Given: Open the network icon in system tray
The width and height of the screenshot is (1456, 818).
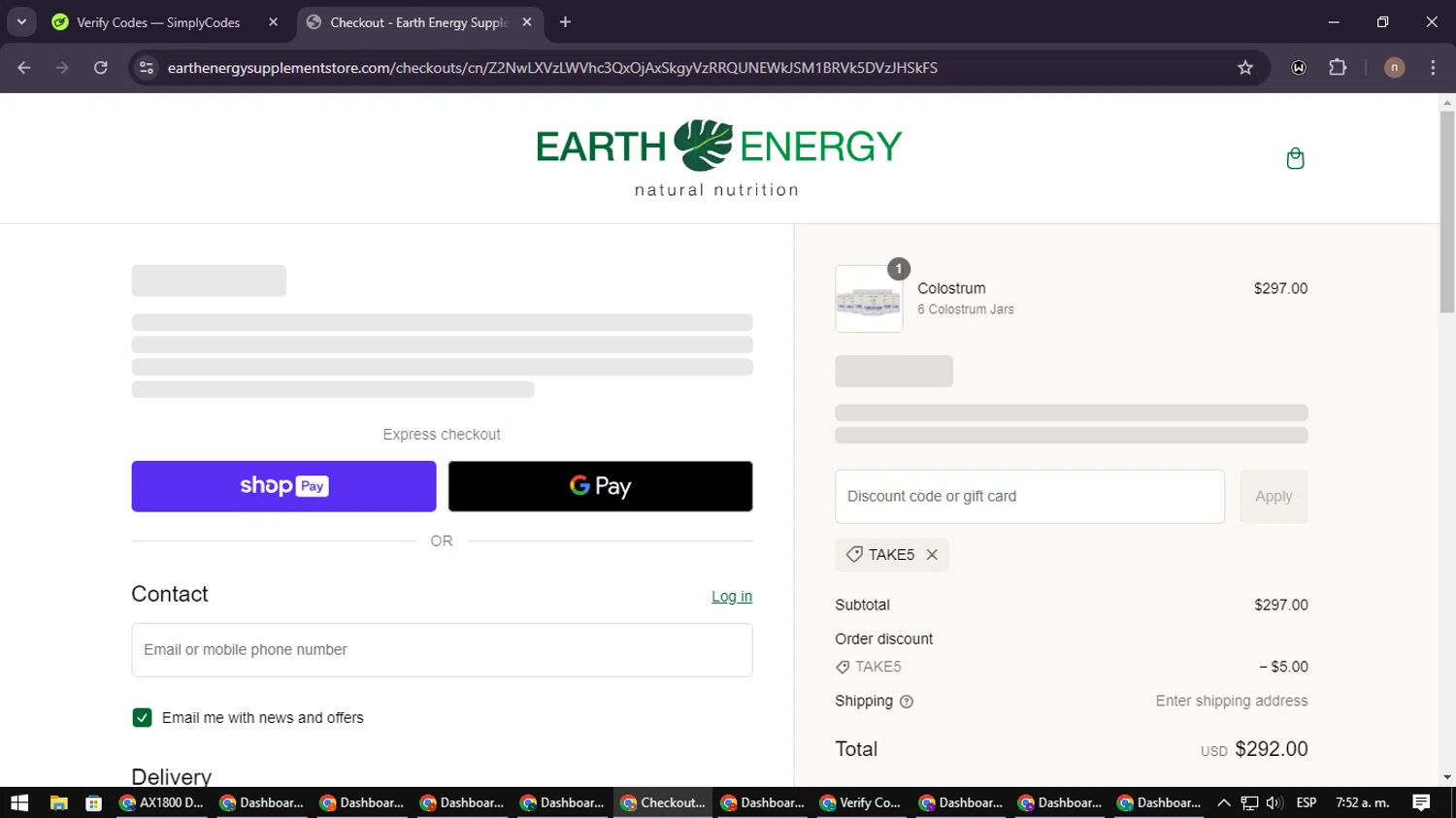Looking at the screenshot, I should point(1249,802).
